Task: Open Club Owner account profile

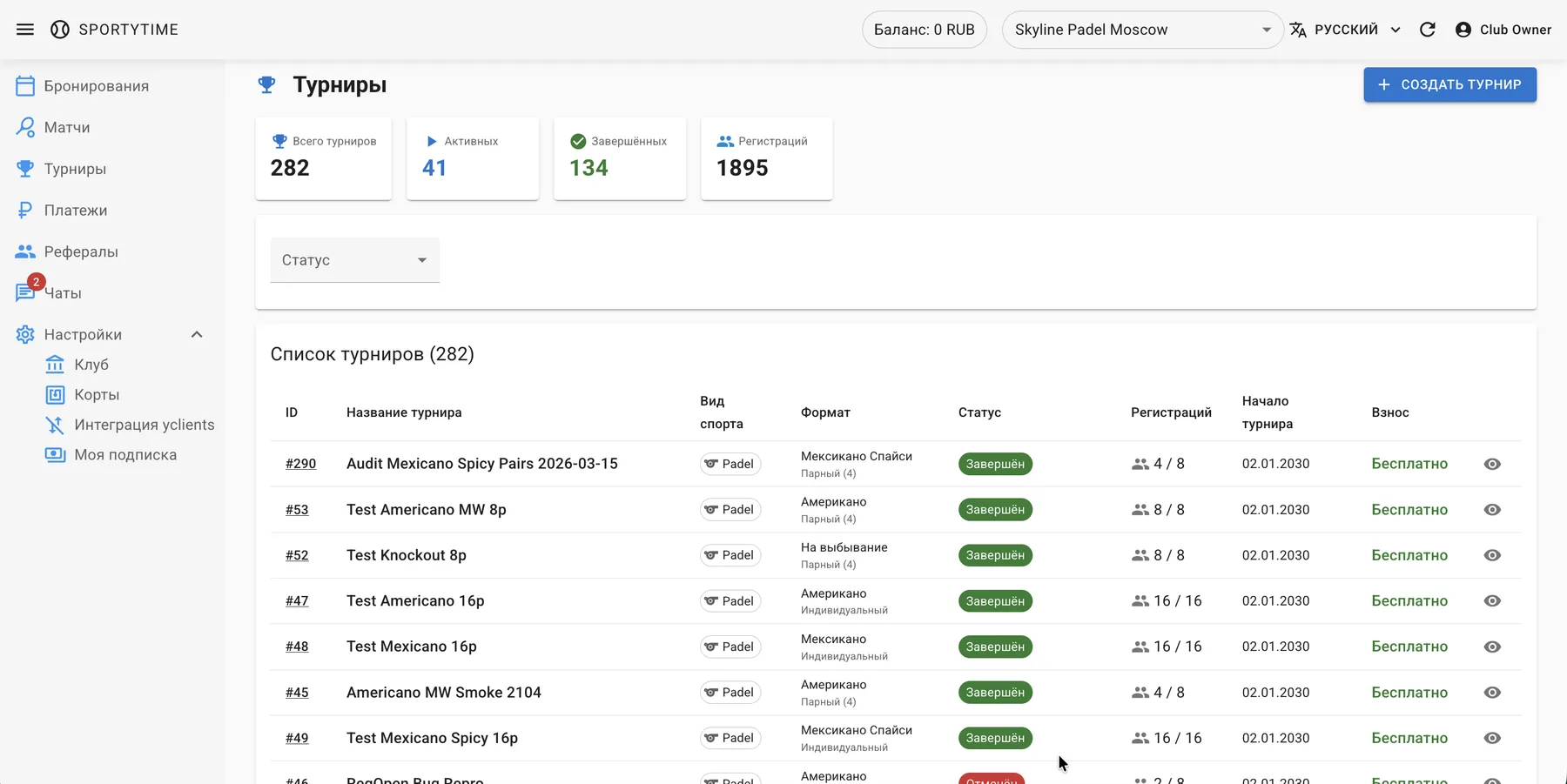Action: 1503,30
